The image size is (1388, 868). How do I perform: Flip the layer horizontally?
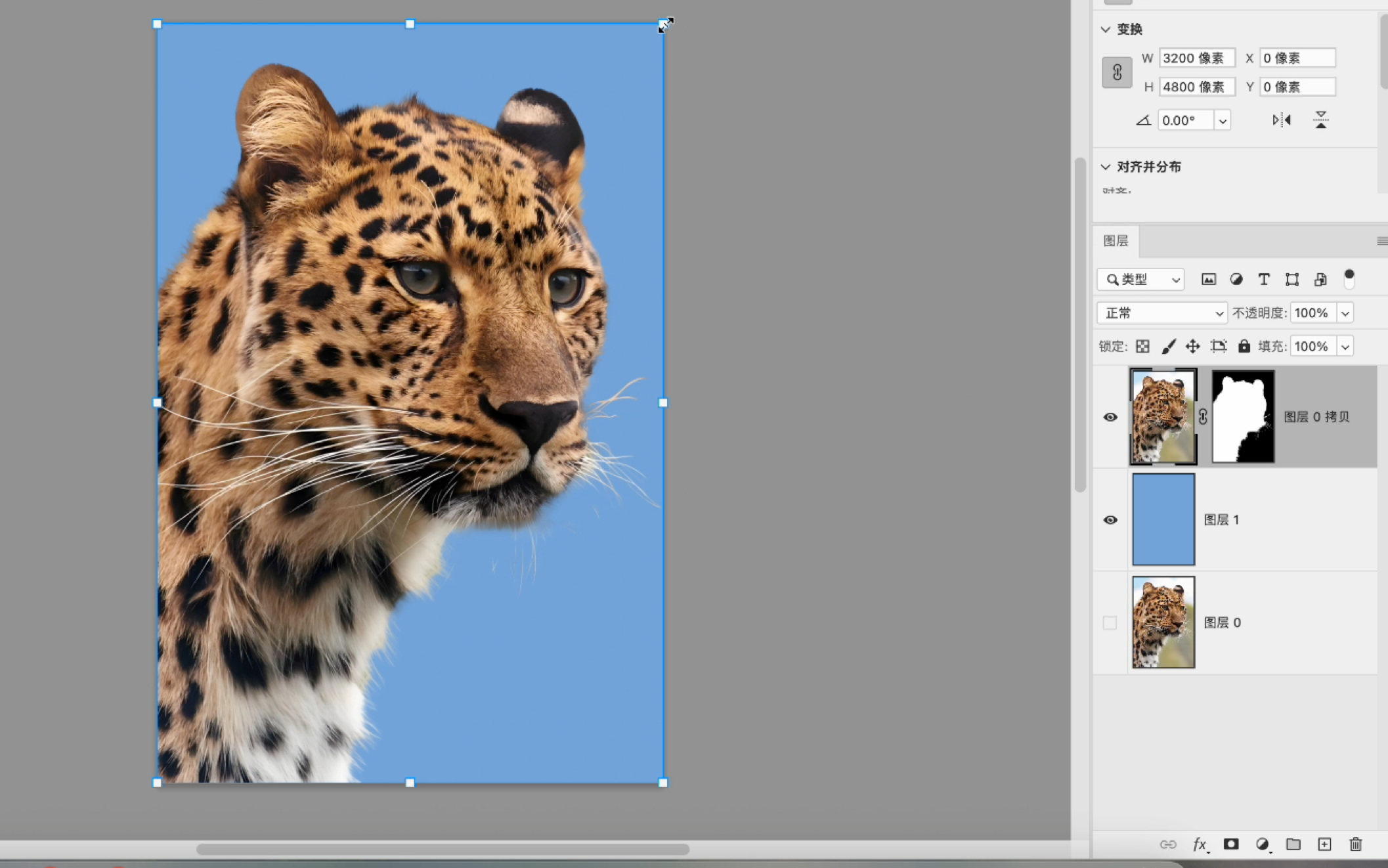[1282, 120]
